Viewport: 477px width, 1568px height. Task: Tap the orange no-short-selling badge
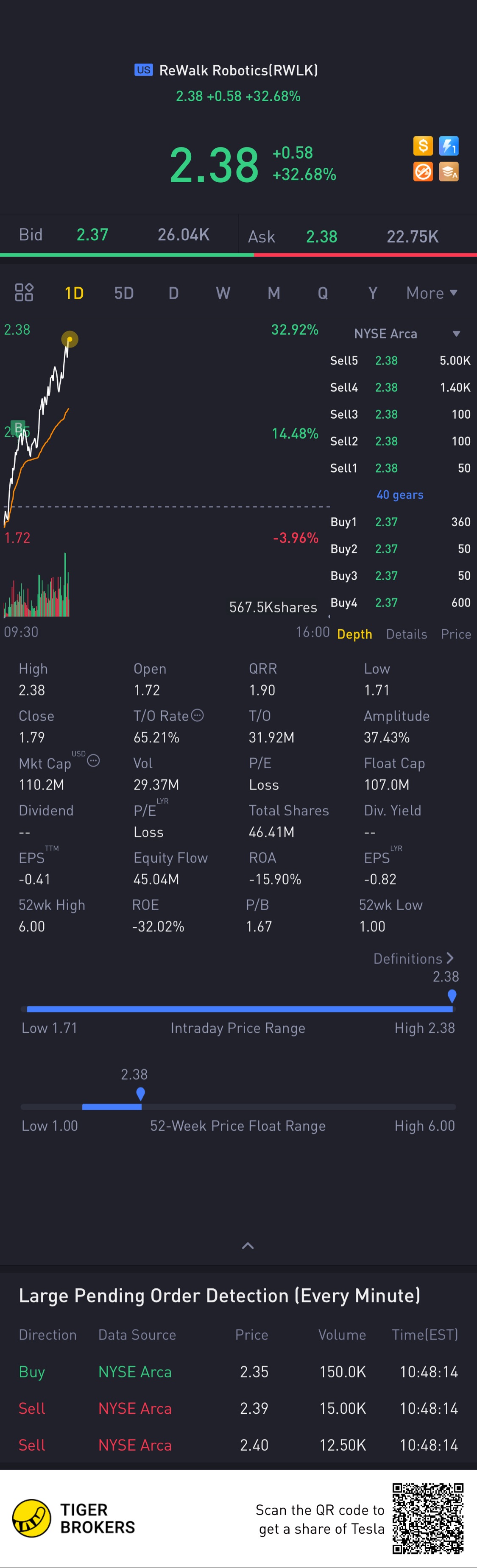pyautogui.click(x=423, y=172)
